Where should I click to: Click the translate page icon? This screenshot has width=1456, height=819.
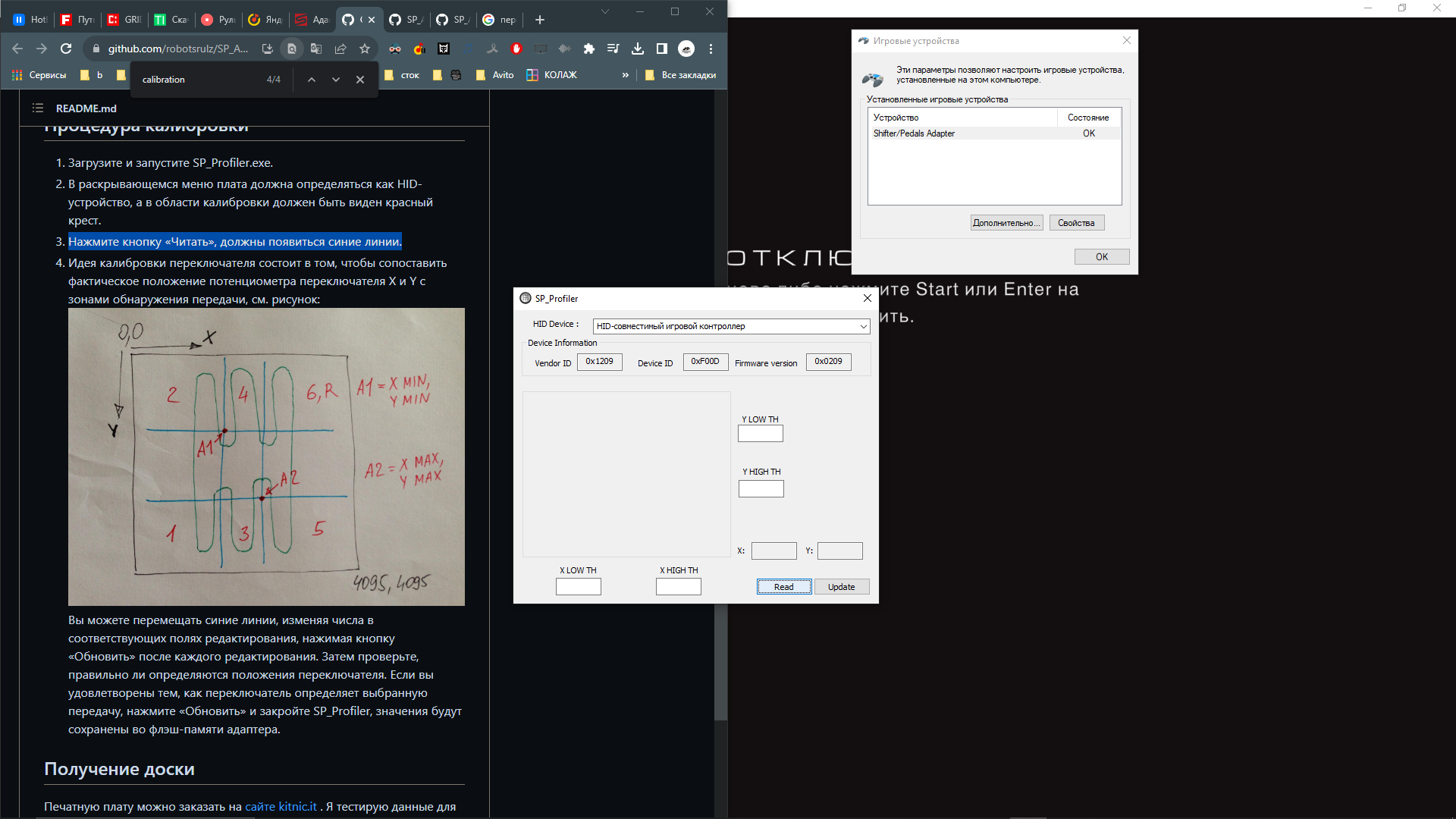(316, 49)
